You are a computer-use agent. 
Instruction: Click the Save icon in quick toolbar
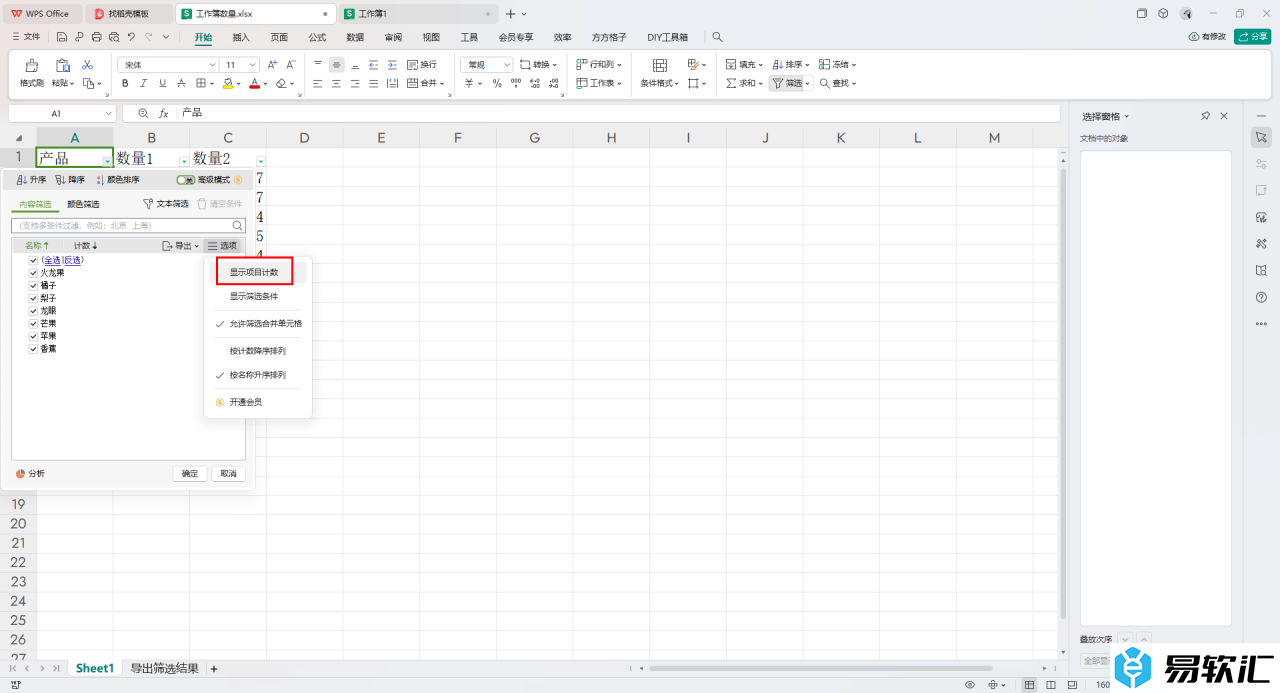(62, 37)
